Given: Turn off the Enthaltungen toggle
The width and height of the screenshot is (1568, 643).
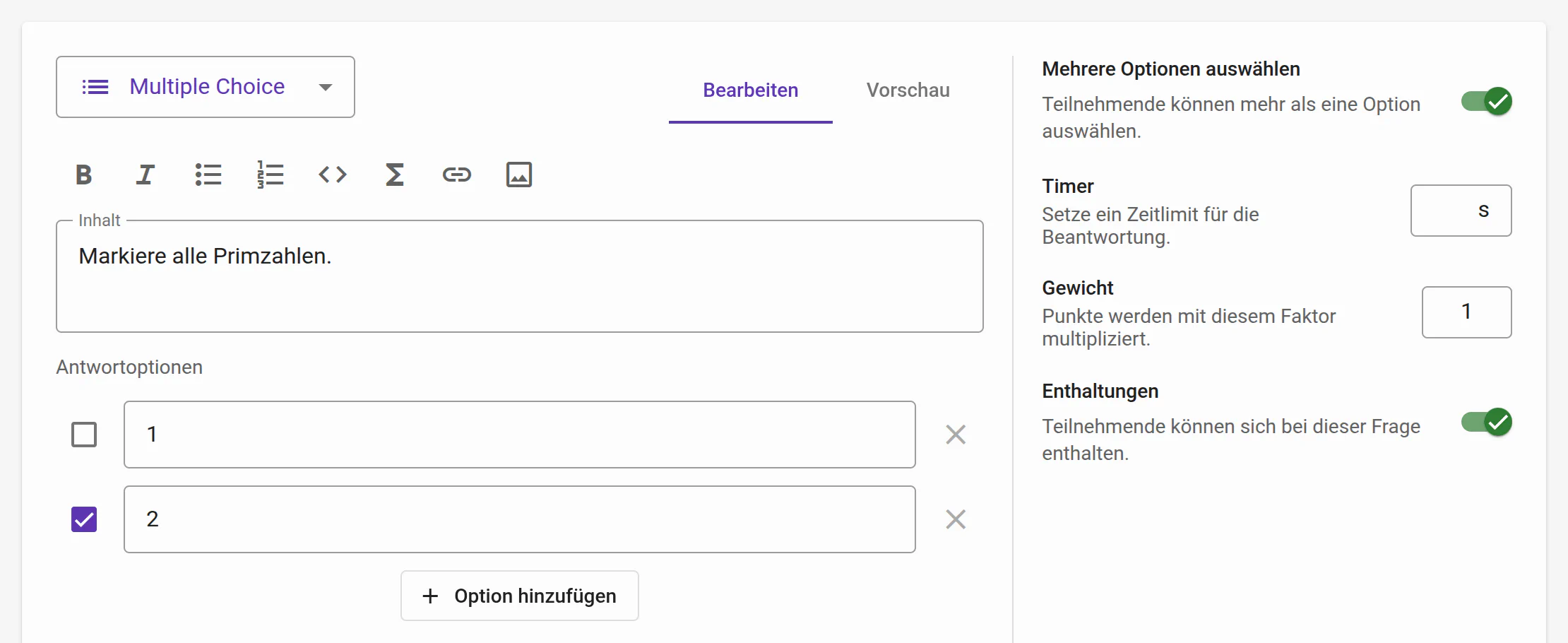Looking at the screenshot, I should pyautogui.click(x=1487, y=423).
